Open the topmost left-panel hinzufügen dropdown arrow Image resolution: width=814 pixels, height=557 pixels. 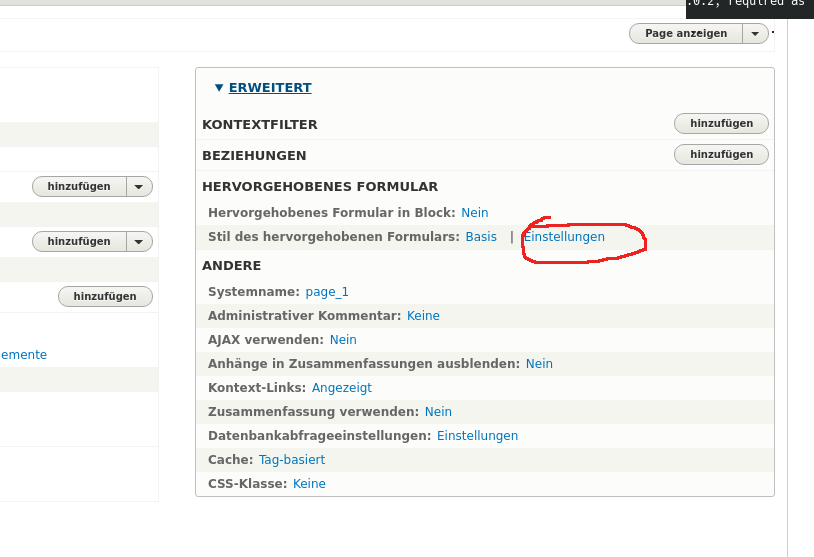click(139, 187)
